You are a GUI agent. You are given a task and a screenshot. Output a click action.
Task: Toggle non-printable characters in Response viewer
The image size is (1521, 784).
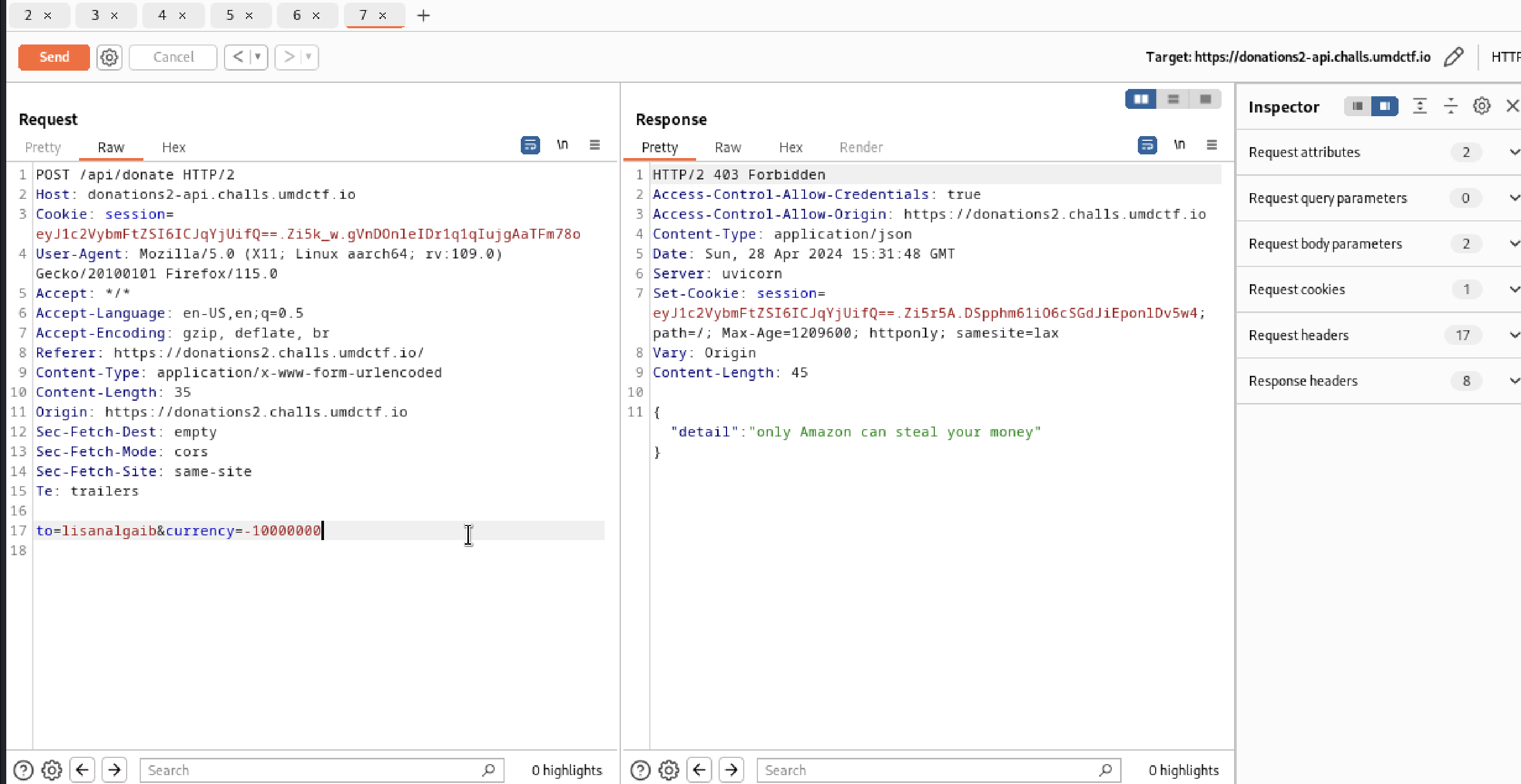click(x=1180, y=144)
